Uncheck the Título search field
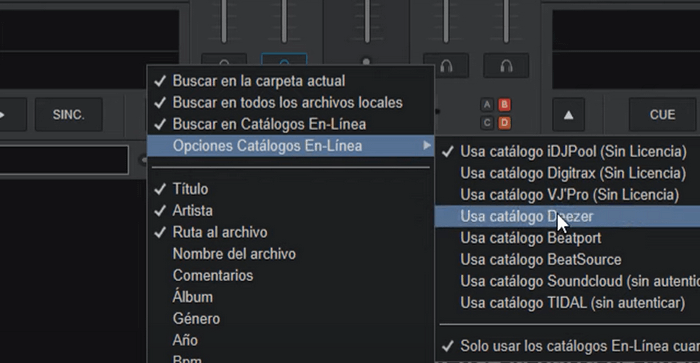 pyautogui.click(x=291, y=189)
